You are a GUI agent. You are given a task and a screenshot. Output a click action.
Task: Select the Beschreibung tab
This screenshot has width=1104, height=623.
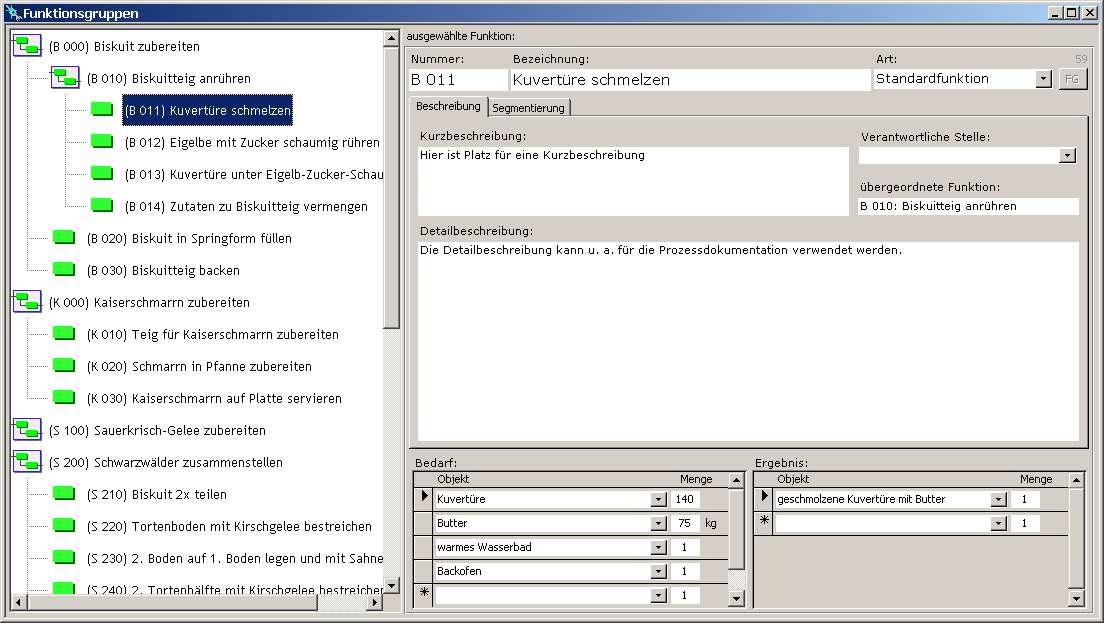point(448,106)
